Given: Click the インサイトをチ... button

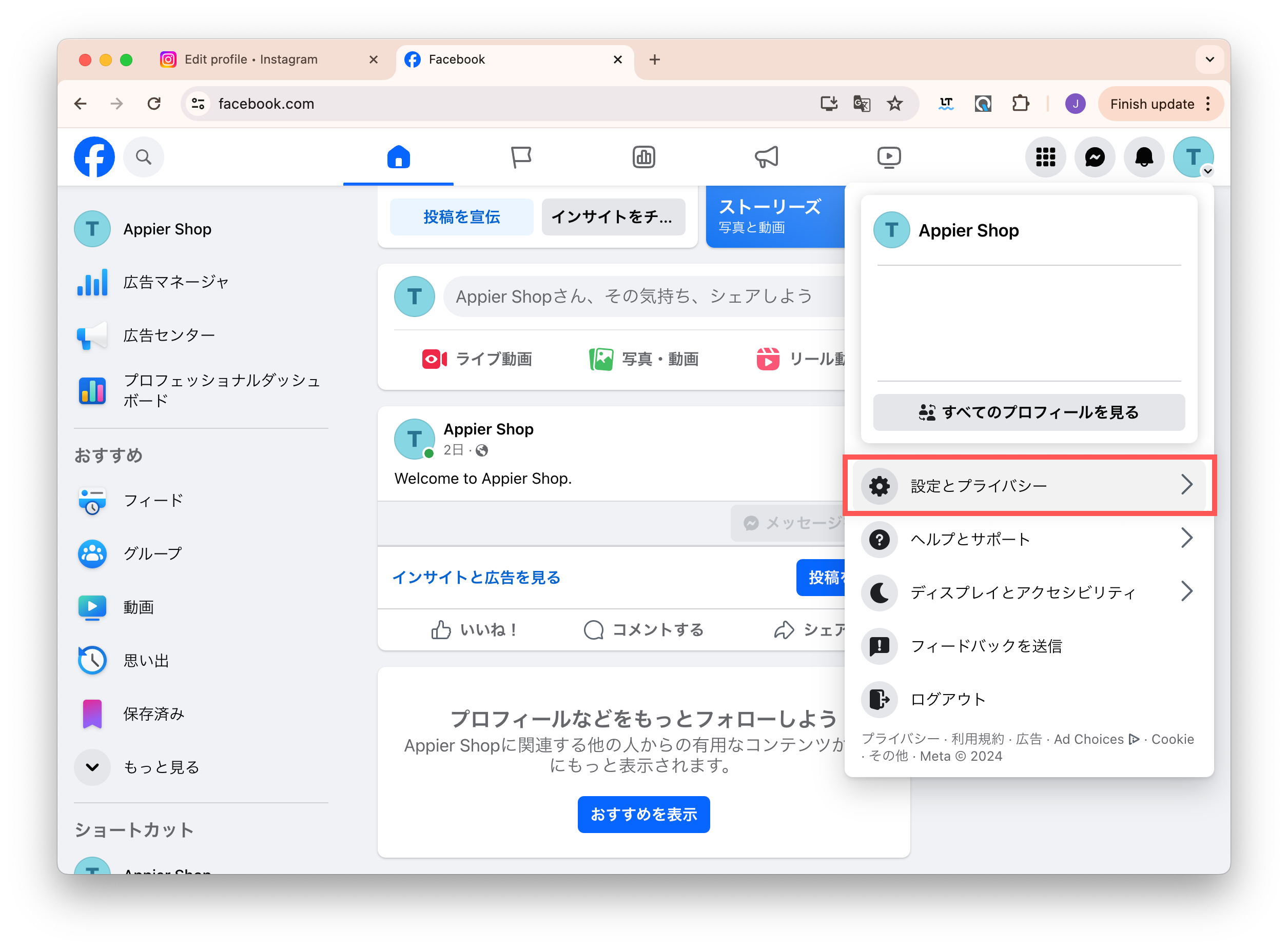Looking at the screenshot, I should pos(613,217).
